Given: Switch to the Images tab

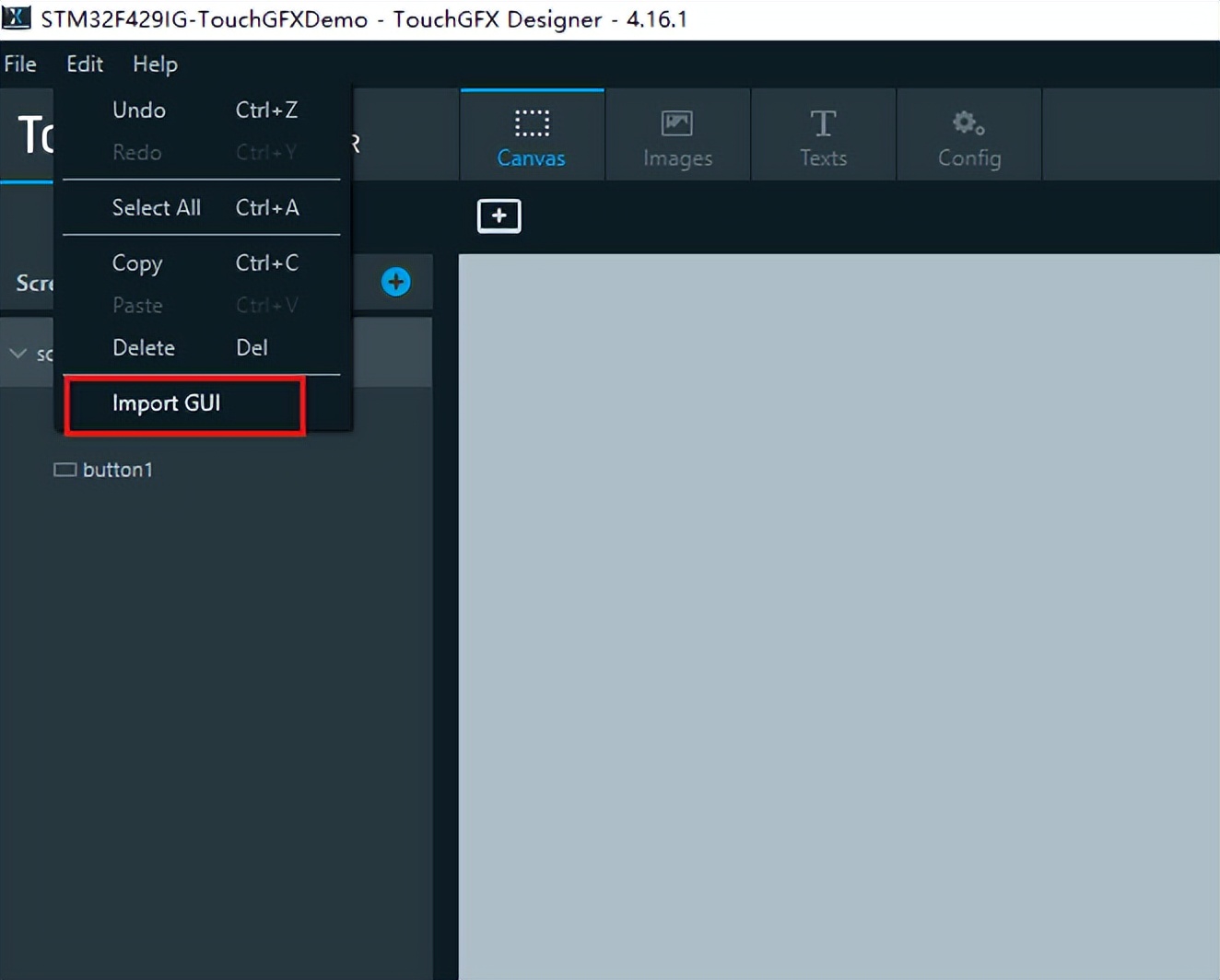Looking at the screenshot, I should pyautogui.click(x=678, y=135).
